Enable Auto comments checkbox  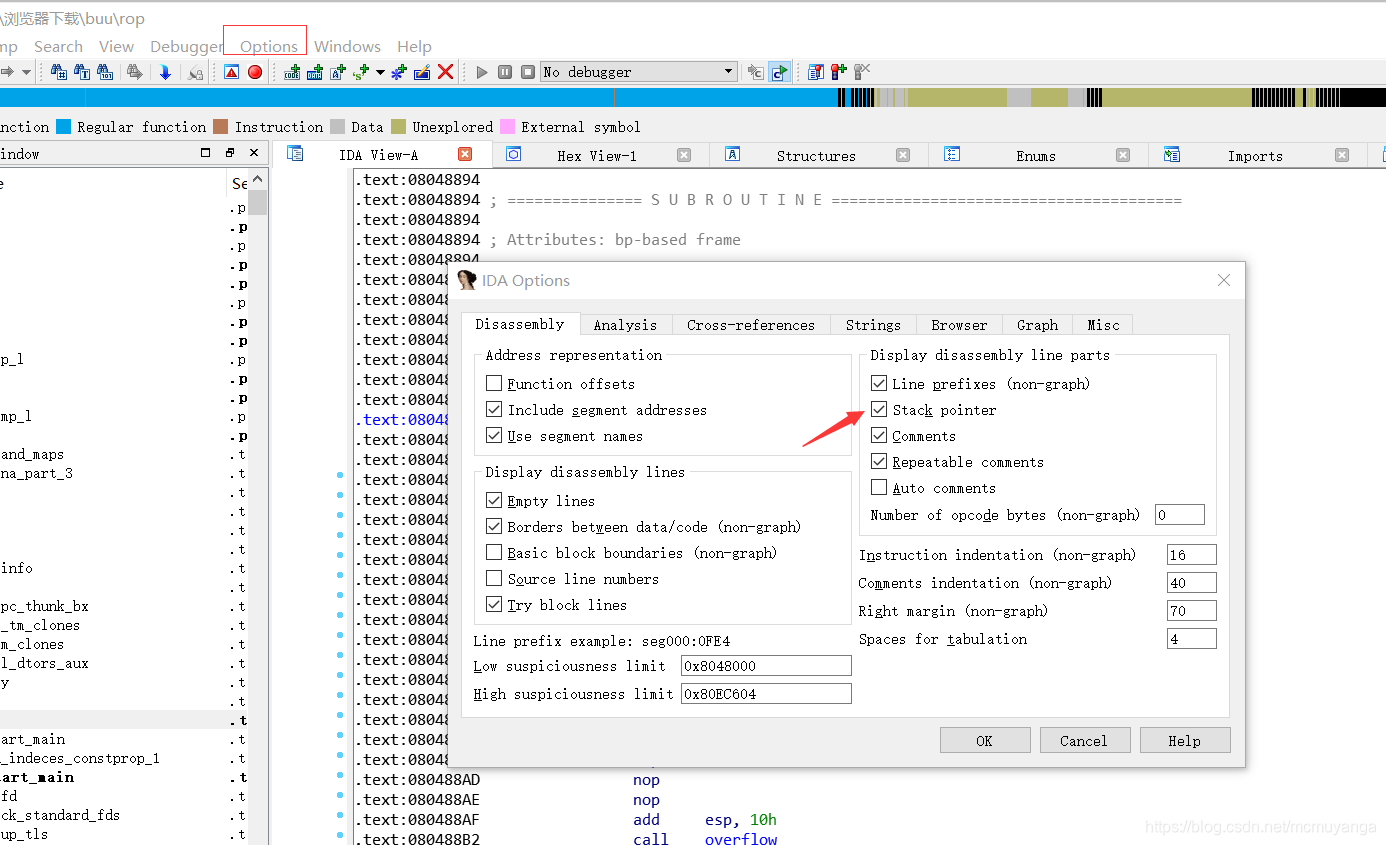(x=879, y=487)
